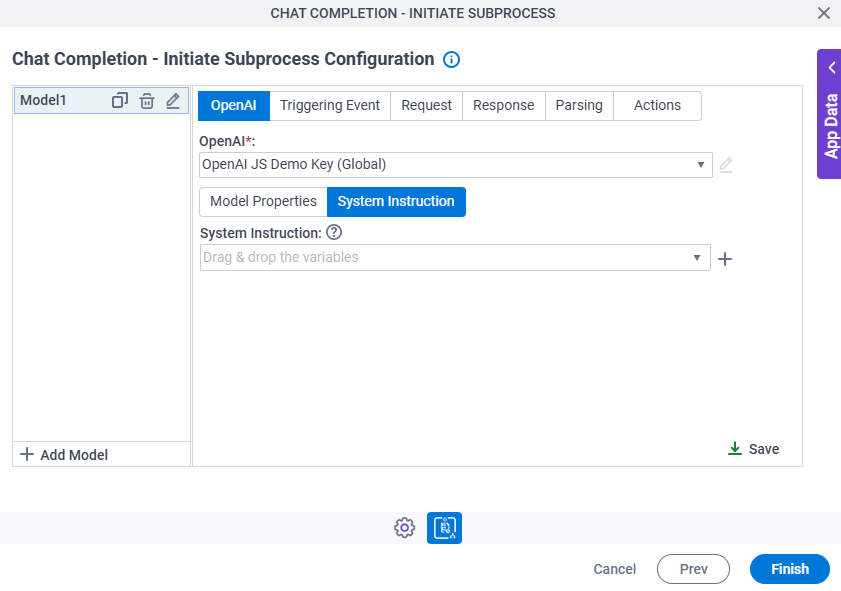Go to the Parsing tab
The width and height of the screenshot is (841, 591).
pos(579,105)
